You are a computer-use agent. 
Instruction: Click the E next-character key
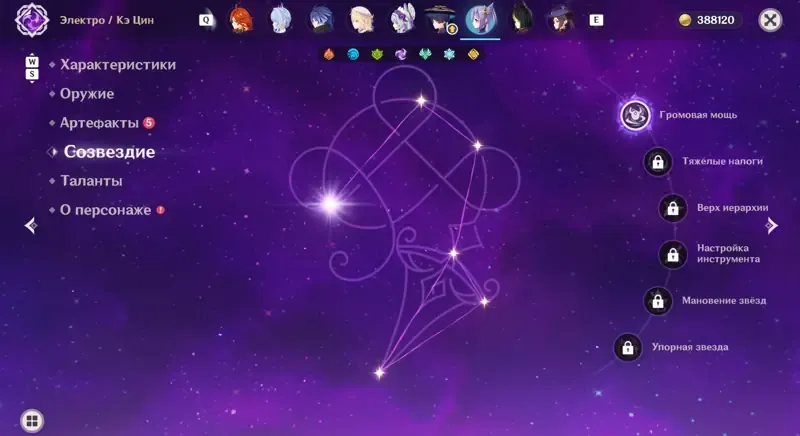(596, 20)
